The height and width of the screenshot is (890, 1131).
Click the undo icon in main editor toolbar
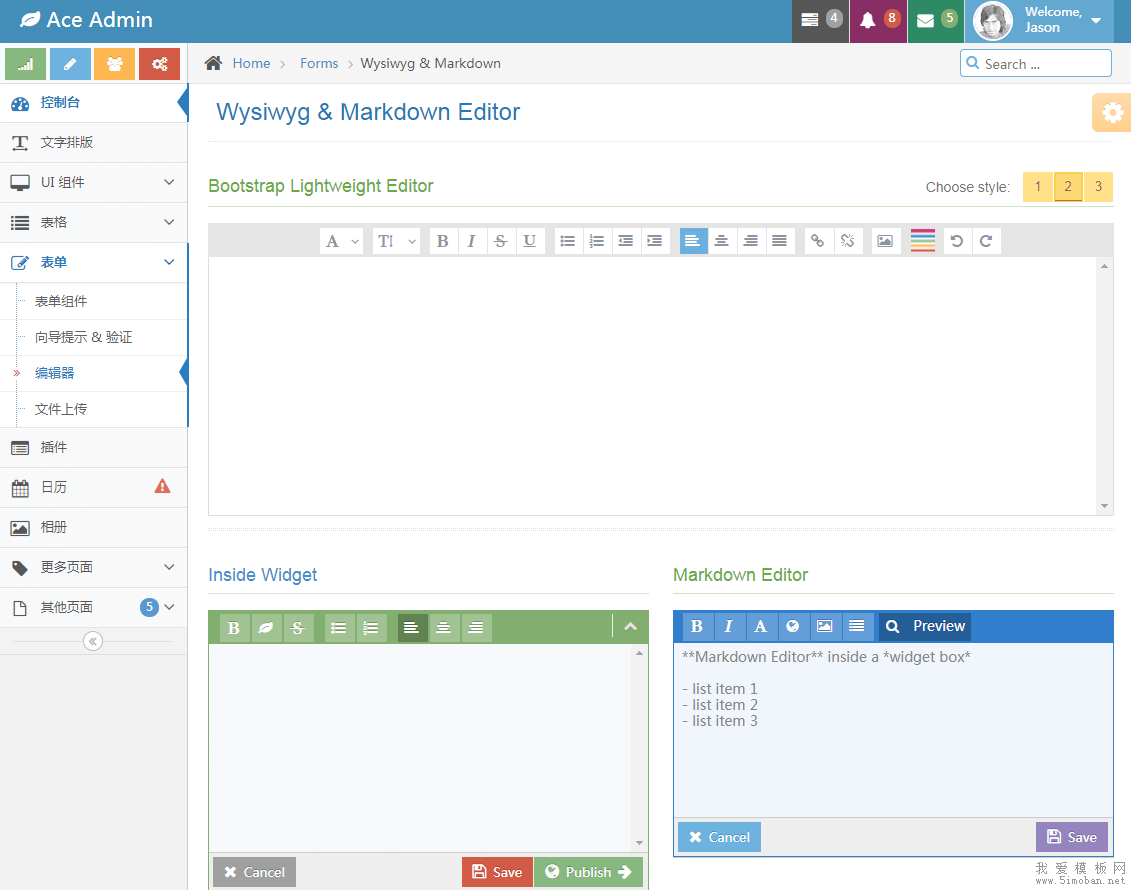pos(957,241)
